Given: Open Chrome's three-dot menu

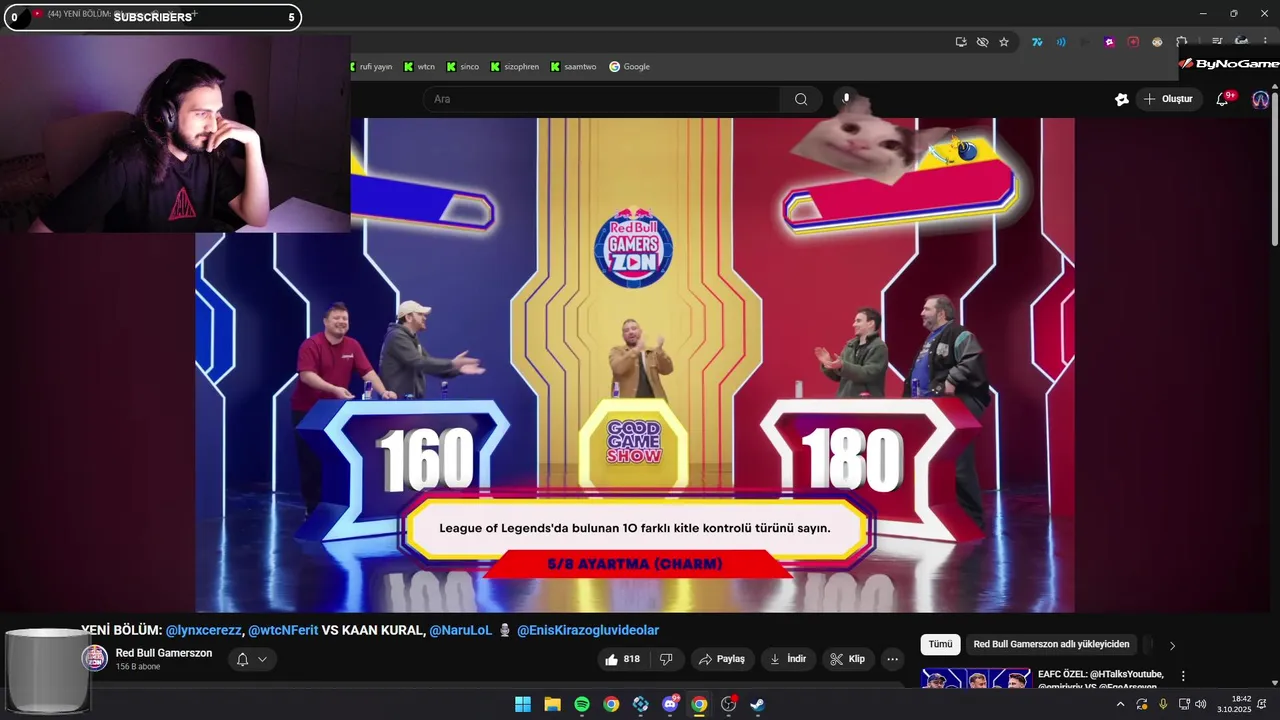Looking at the screenshot, I should pos(1265,42).
